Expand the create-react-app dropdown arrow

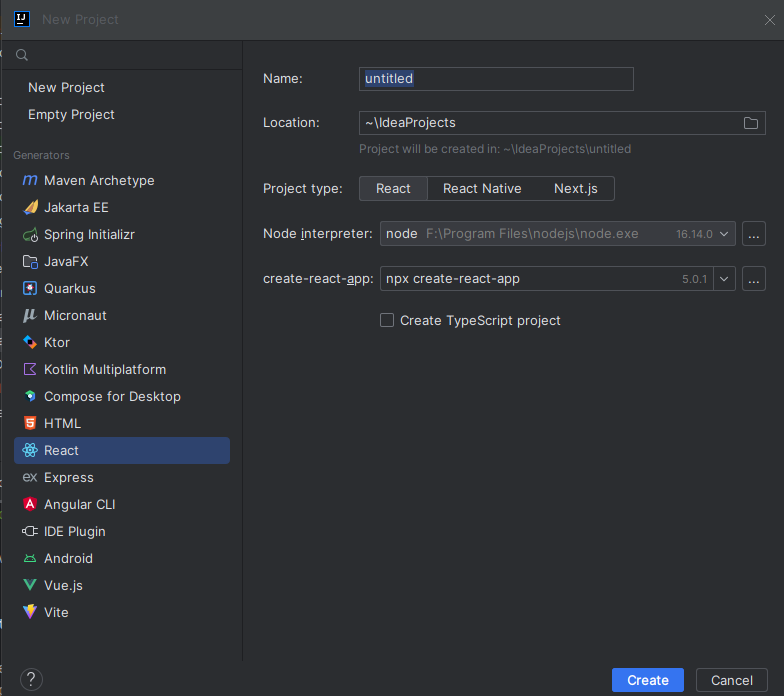[x=724, y=278]
